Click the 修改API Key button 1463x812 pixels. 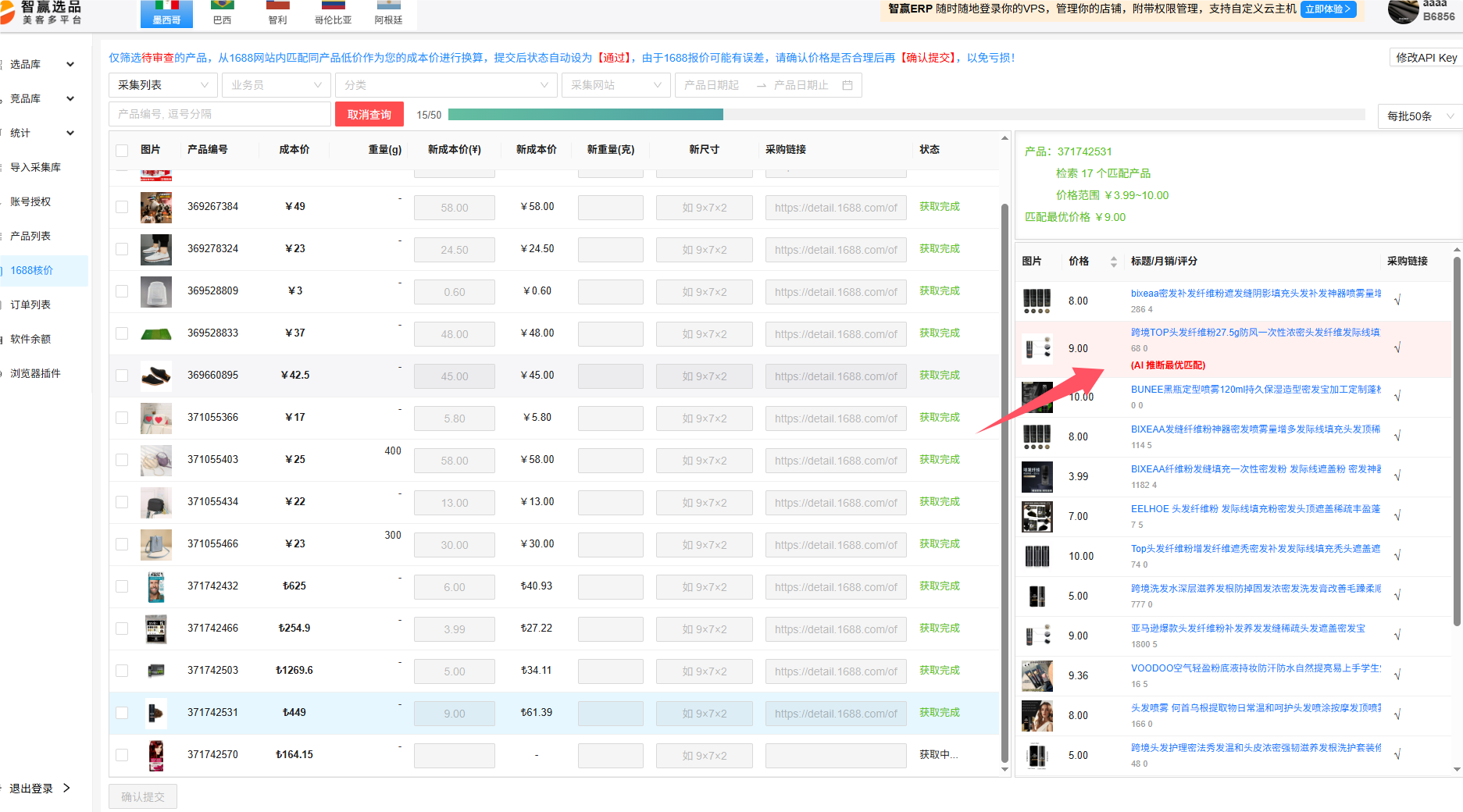click(x=1426, y=58)
